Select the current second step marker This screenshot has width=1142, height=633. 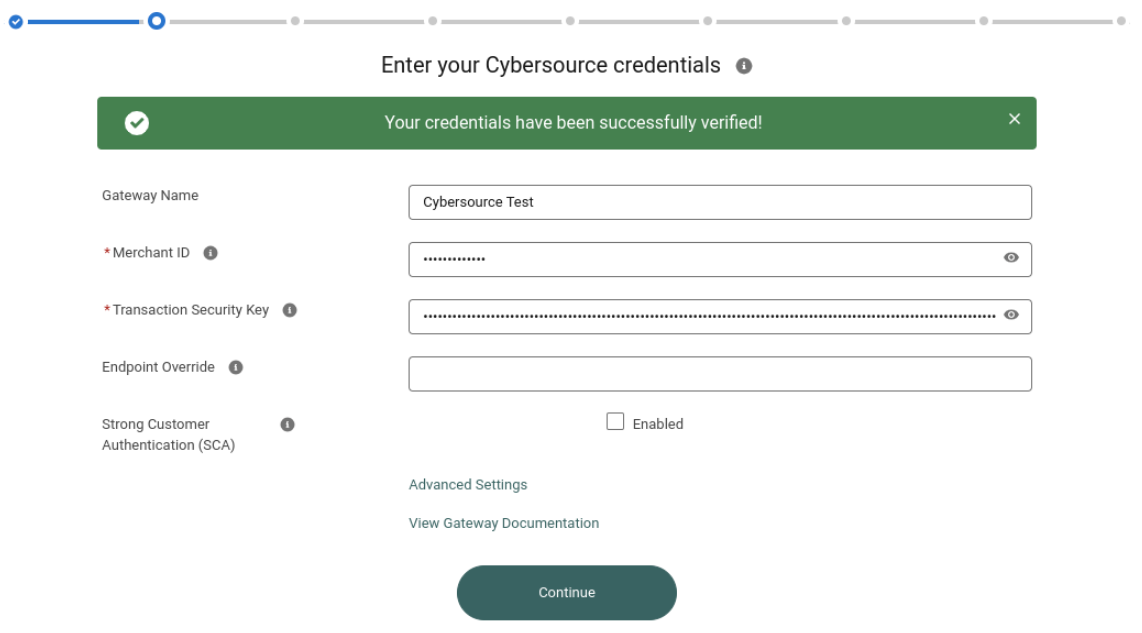pyautogui.click(x=156, y=21)
